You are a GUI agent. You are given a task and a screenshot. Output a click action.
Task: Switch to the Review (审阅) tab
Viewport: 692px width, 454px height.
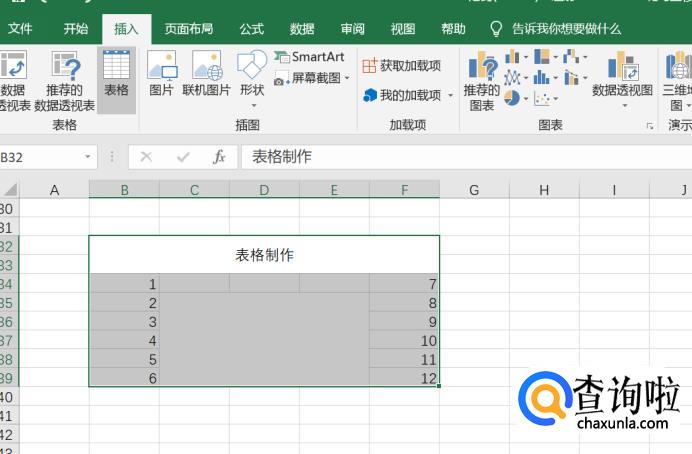(352, 29)
